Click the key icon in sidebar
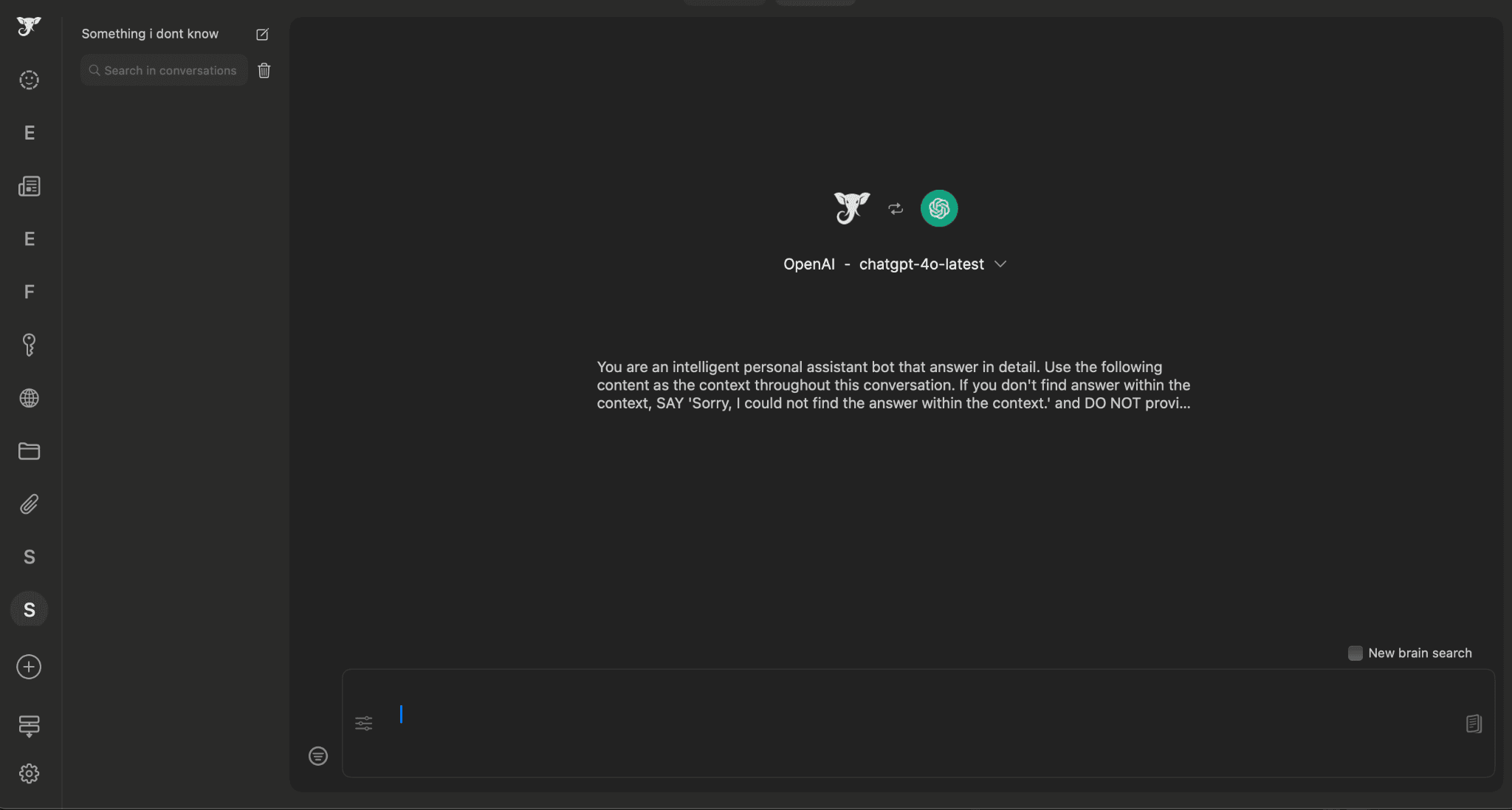Viewport: 1512px width, 810px height. 29,345
